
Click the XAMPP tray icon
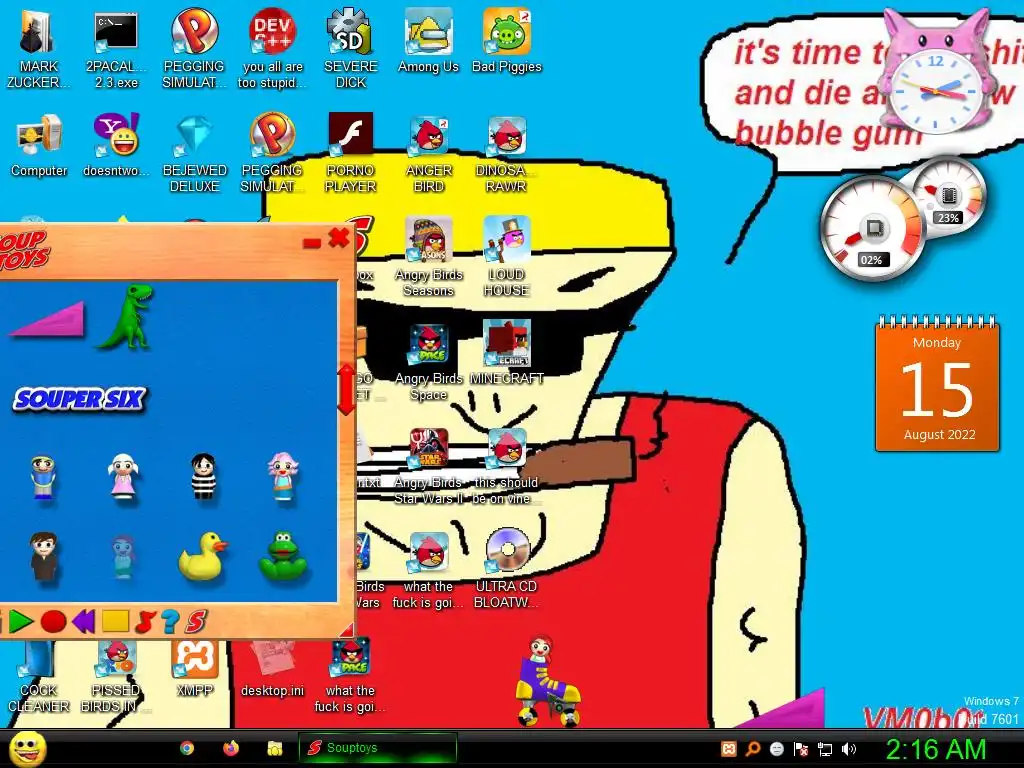pos(728,749)
